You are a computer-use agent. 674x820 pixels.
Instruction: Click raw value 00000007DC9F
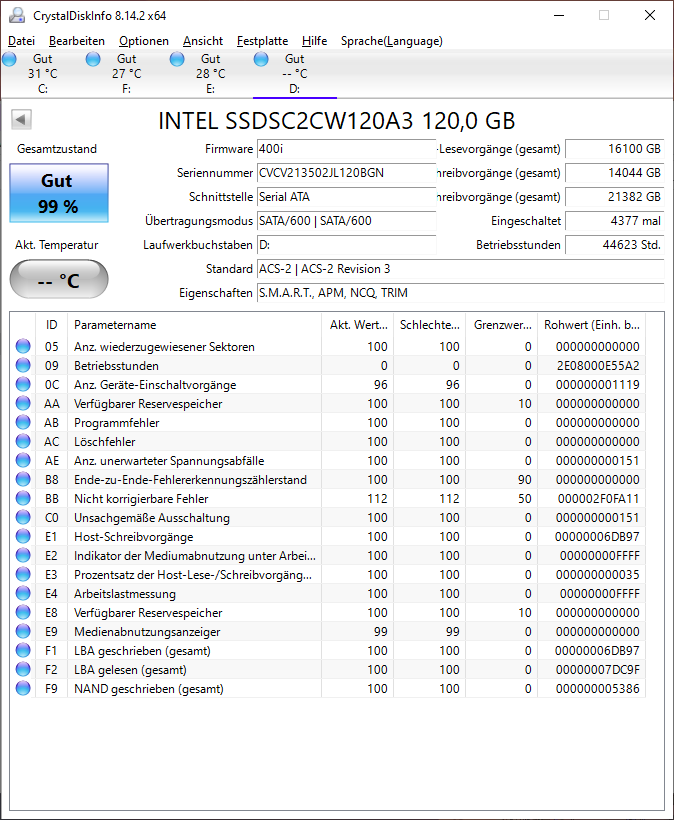[598, 670]
